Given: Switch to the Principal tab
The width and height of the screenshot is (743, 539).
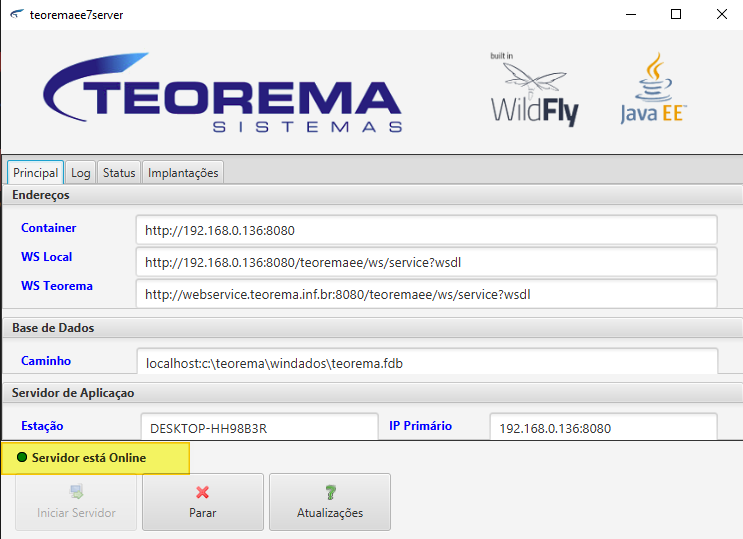Looking at the screenshot, I should [x=36, y=173].
